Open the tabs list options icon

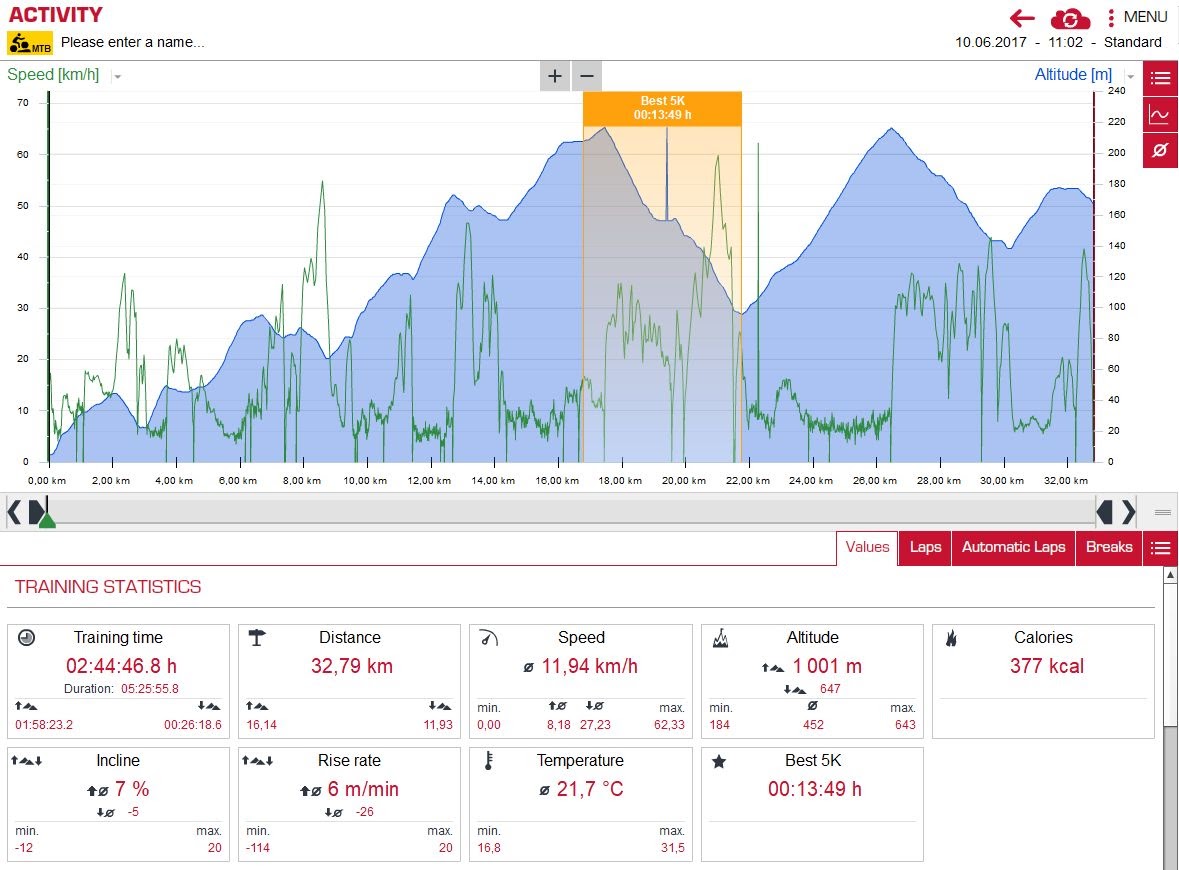click(x=1160, y=547)
